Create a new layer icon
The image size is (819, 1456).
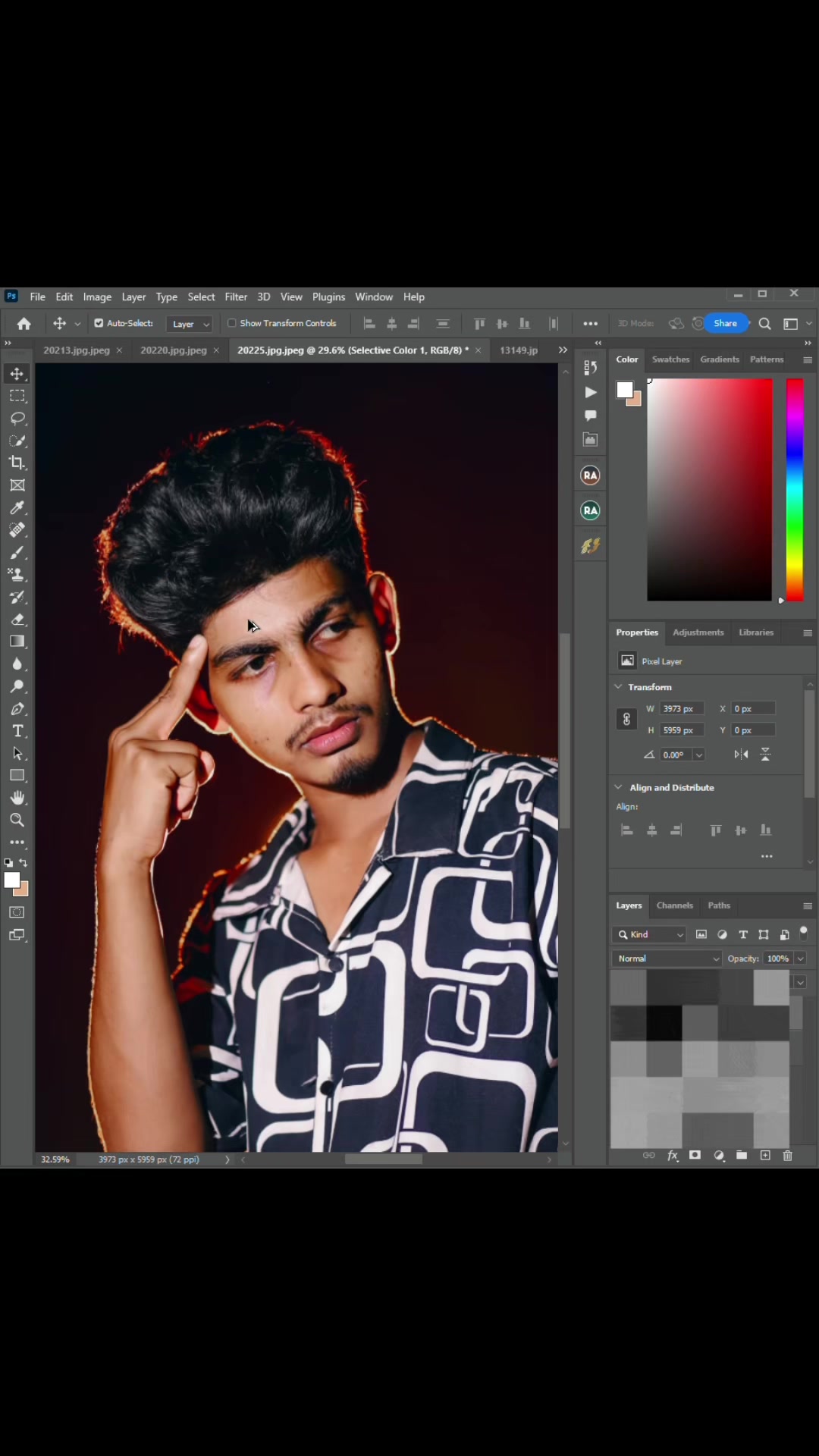point(765,1156)
